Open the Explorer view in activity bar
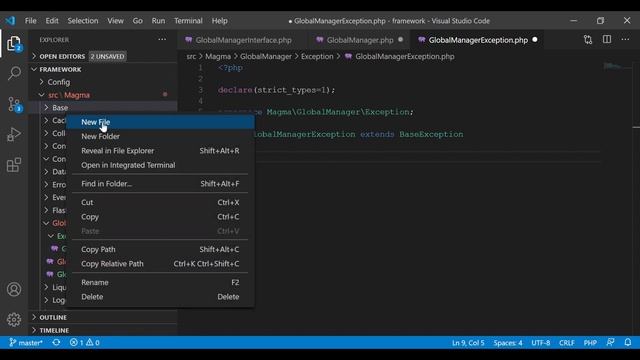 click(14, 44)
